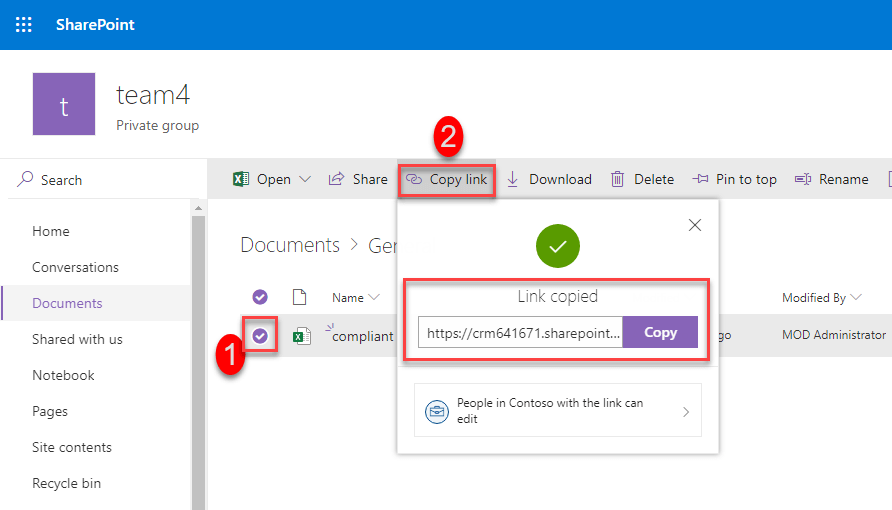Go to Conversations in the left navigation

[x=75, y=267]
